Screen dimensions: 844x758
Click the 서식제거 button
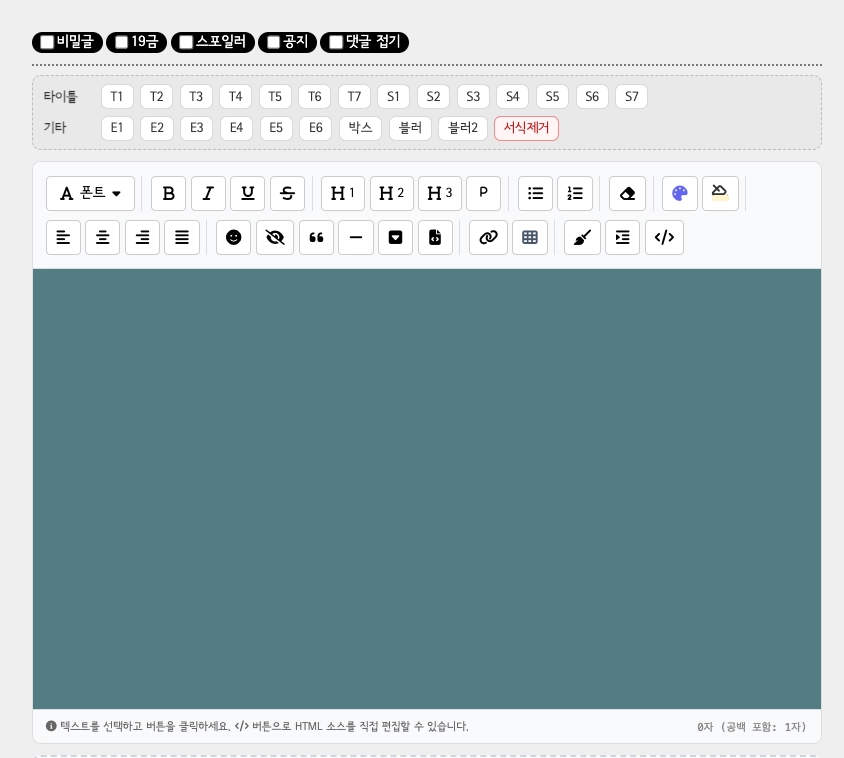coord(526,128)
